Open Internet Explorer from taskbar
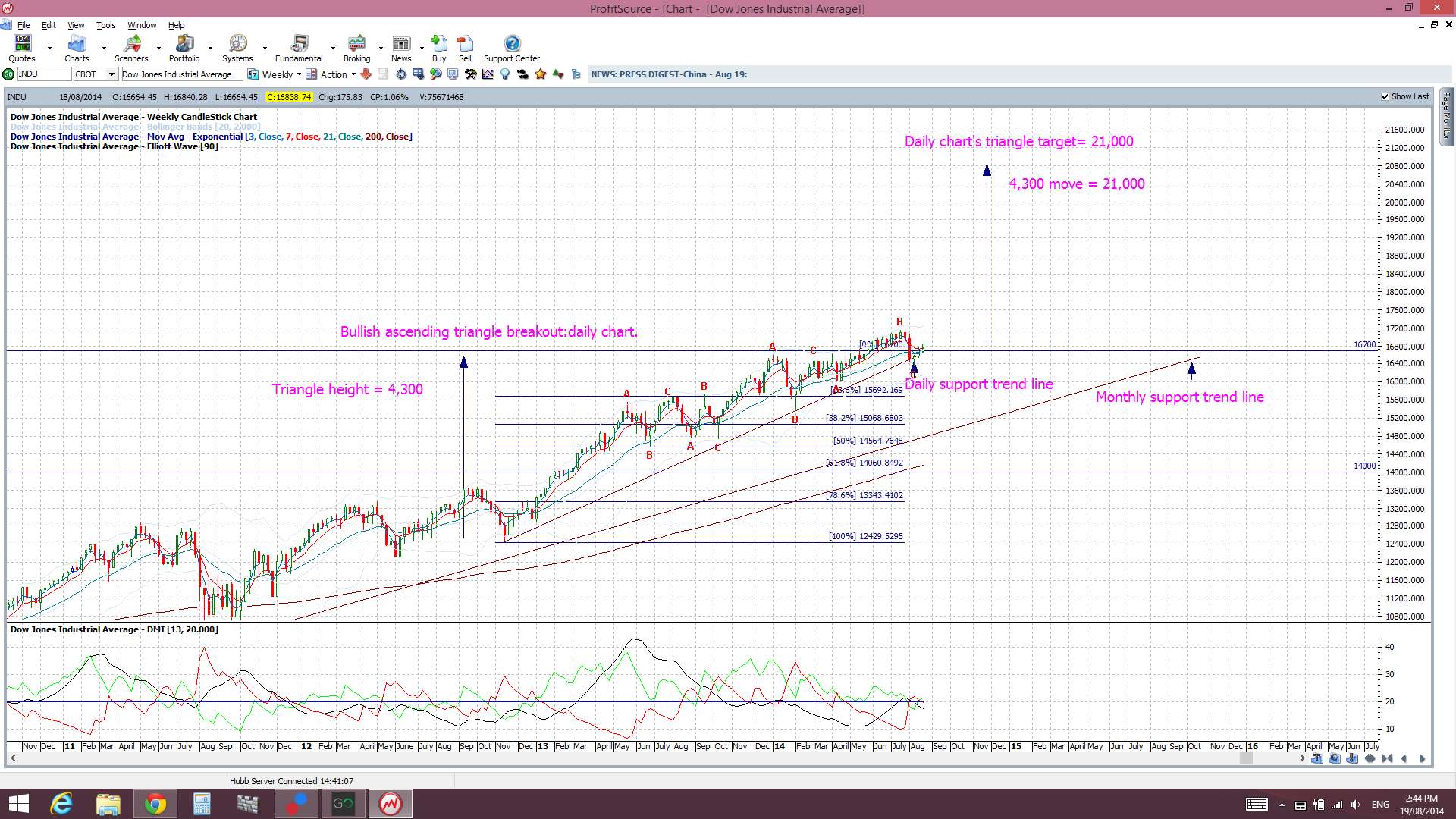This screenshot has height=819, width=1456. click(x=61, y=804)
